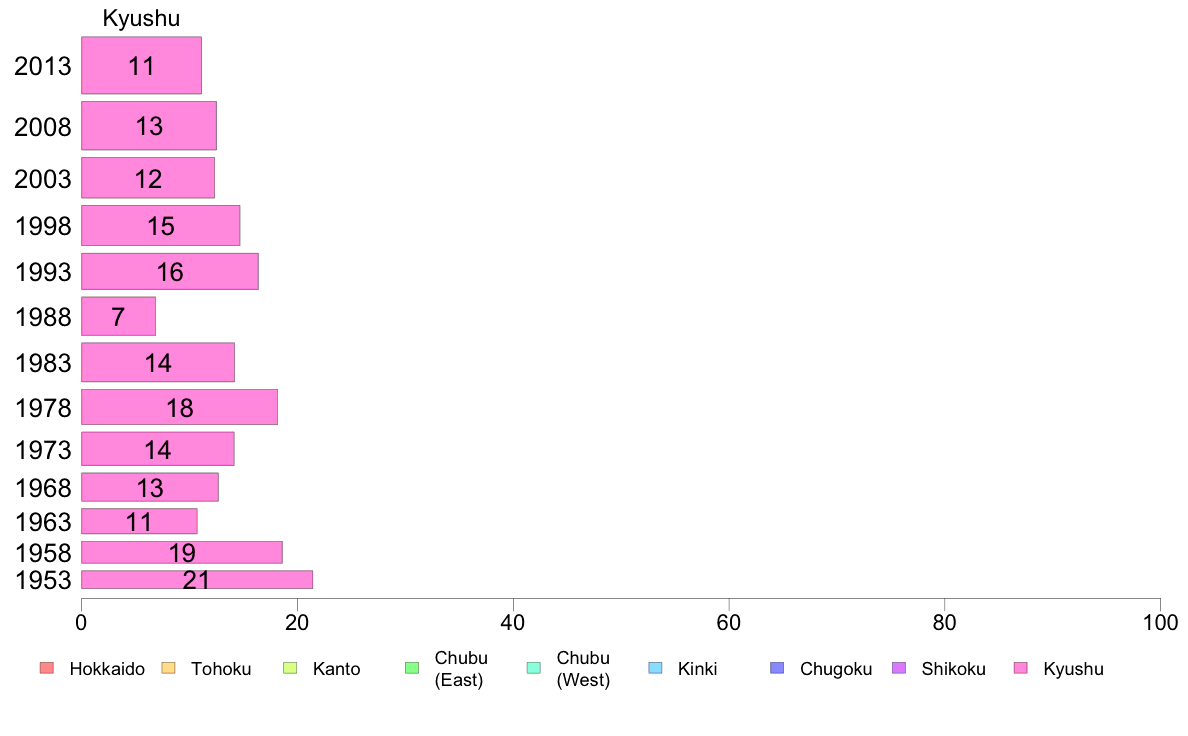Click the Kyushu legend color swatch

click(1021, 668)
